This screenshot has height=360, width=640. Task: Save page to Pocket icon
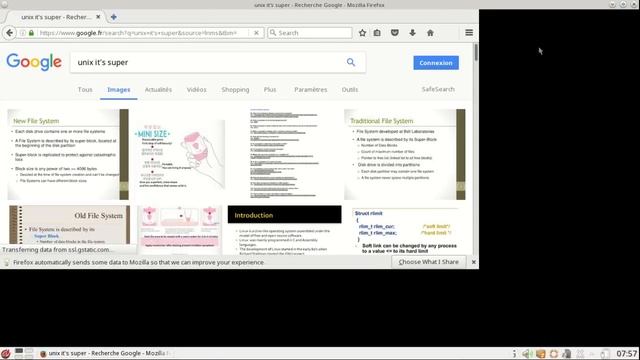395,33
